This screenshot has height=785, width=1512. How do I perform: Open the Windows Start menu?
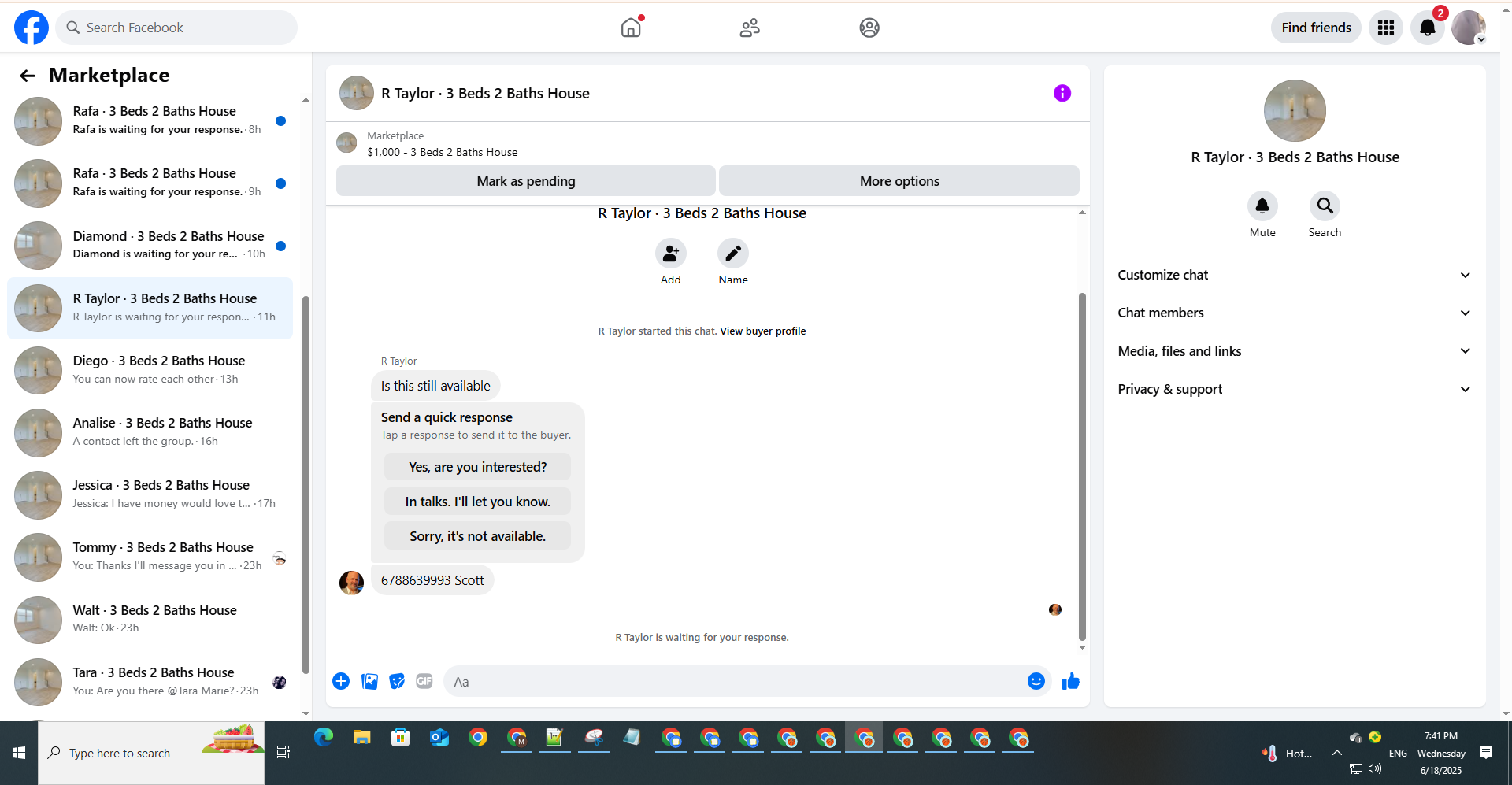tap(19, 754)
